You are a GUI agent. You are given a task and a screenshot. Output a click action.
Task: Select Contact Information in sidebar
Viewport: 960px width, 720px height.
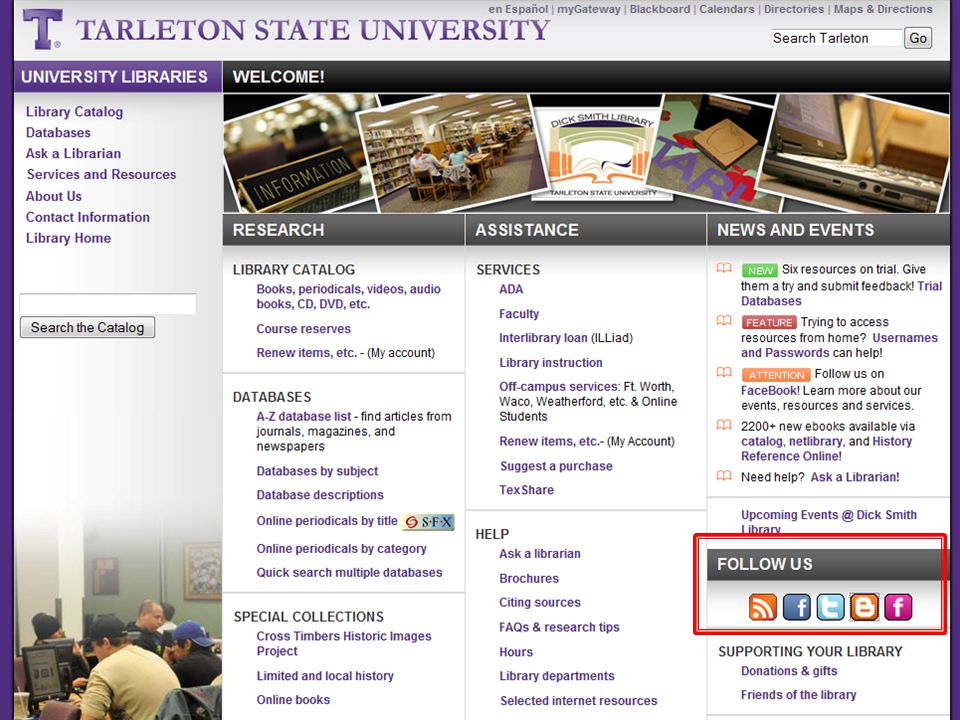pos(88,217)
